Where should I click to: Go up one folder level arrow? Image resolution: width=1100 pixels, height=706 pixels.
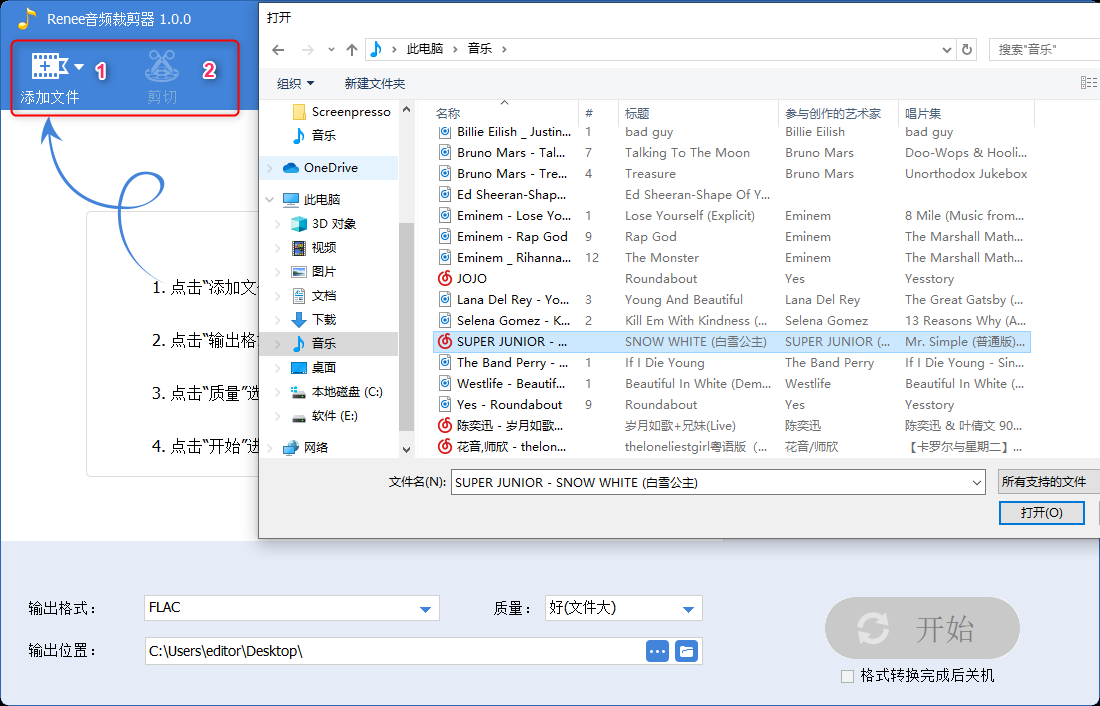click(x=352, y=49)
